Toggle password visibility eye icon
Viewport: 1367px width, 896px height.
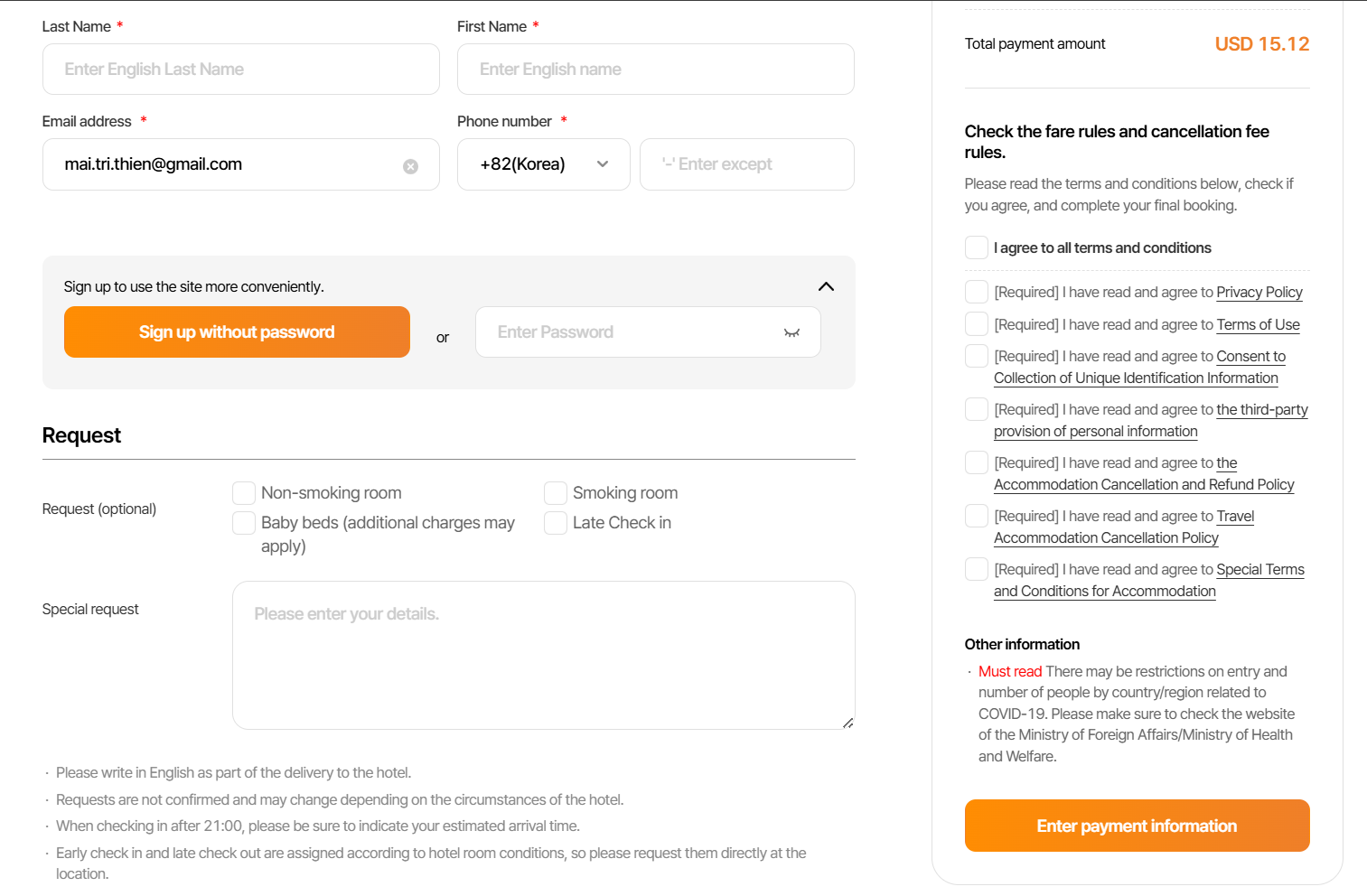(791, 332)
